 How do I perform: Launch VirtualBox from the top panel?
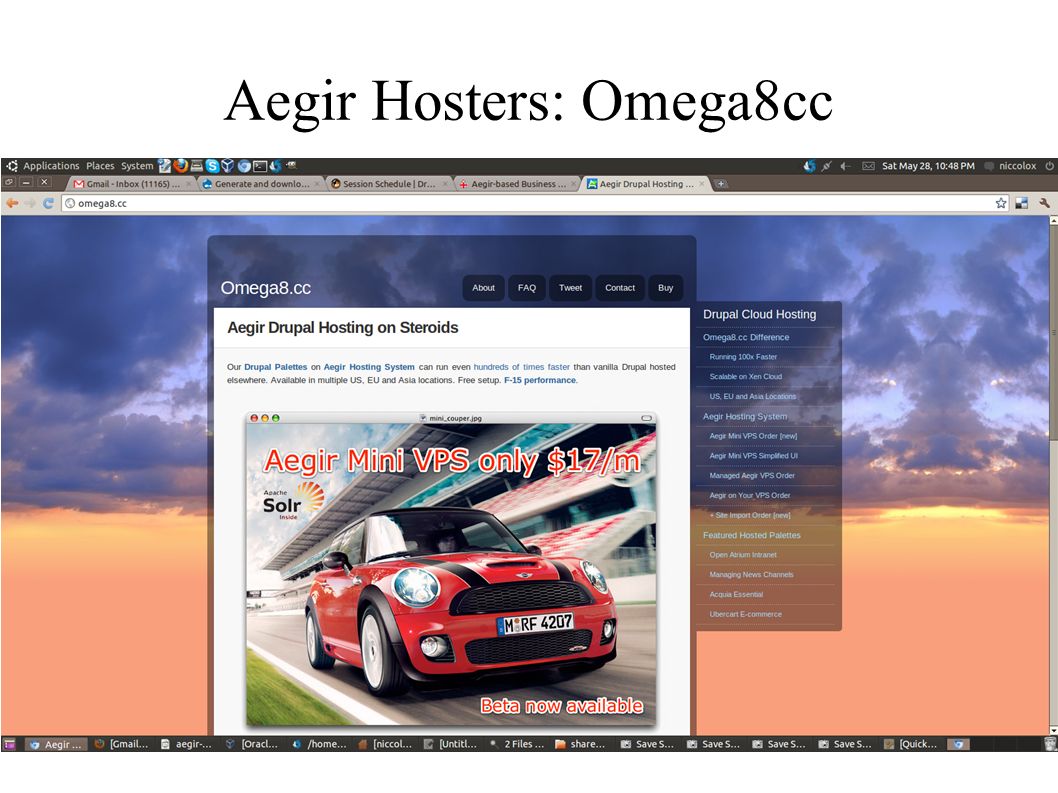pos(228,165)
